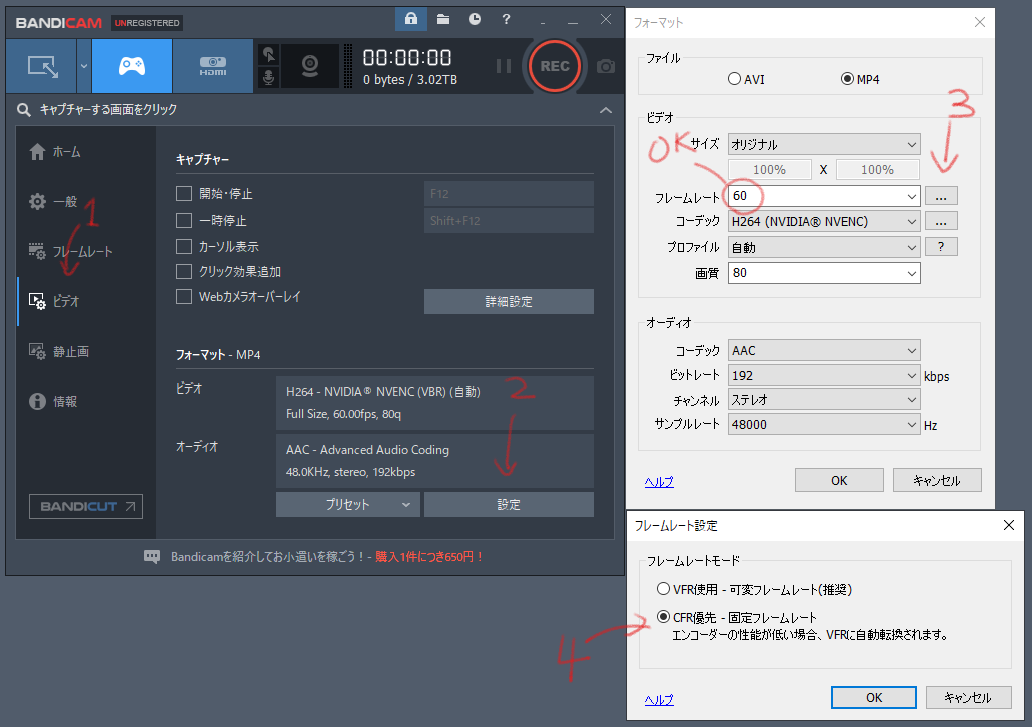Open help question mark in Bandicam title bar
The height and width of the screenshot is (727, 1032).
click(506, 19)
